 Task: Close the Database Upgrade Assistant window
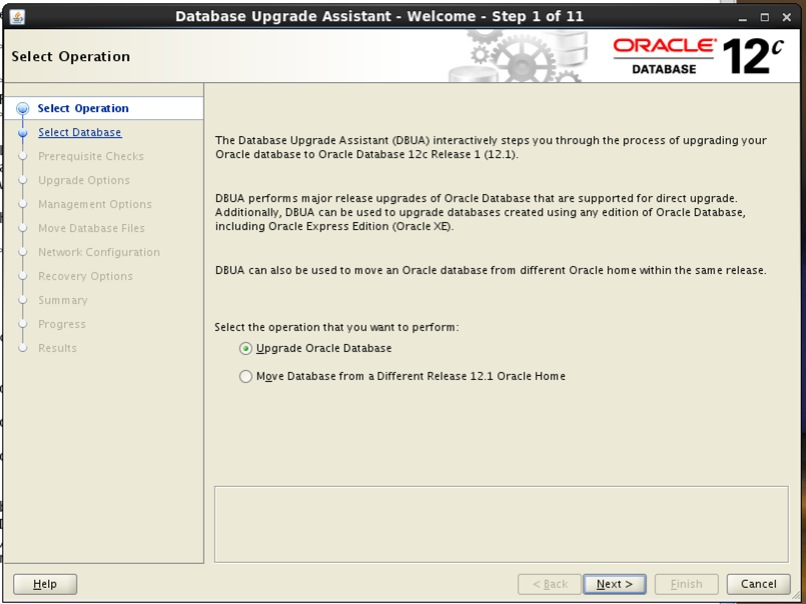click(786, 17)
